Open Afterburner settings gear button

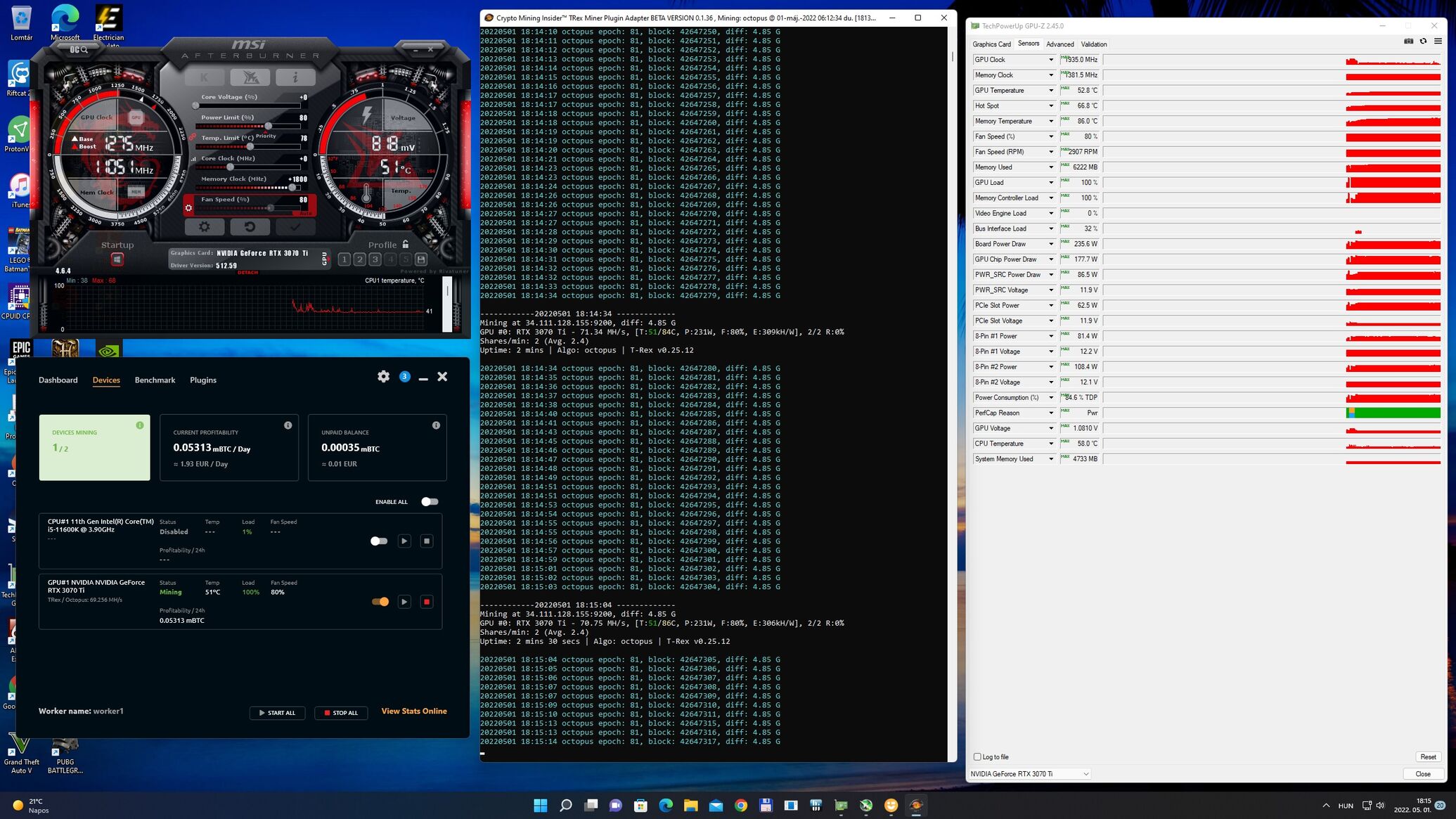coord(205,226)
